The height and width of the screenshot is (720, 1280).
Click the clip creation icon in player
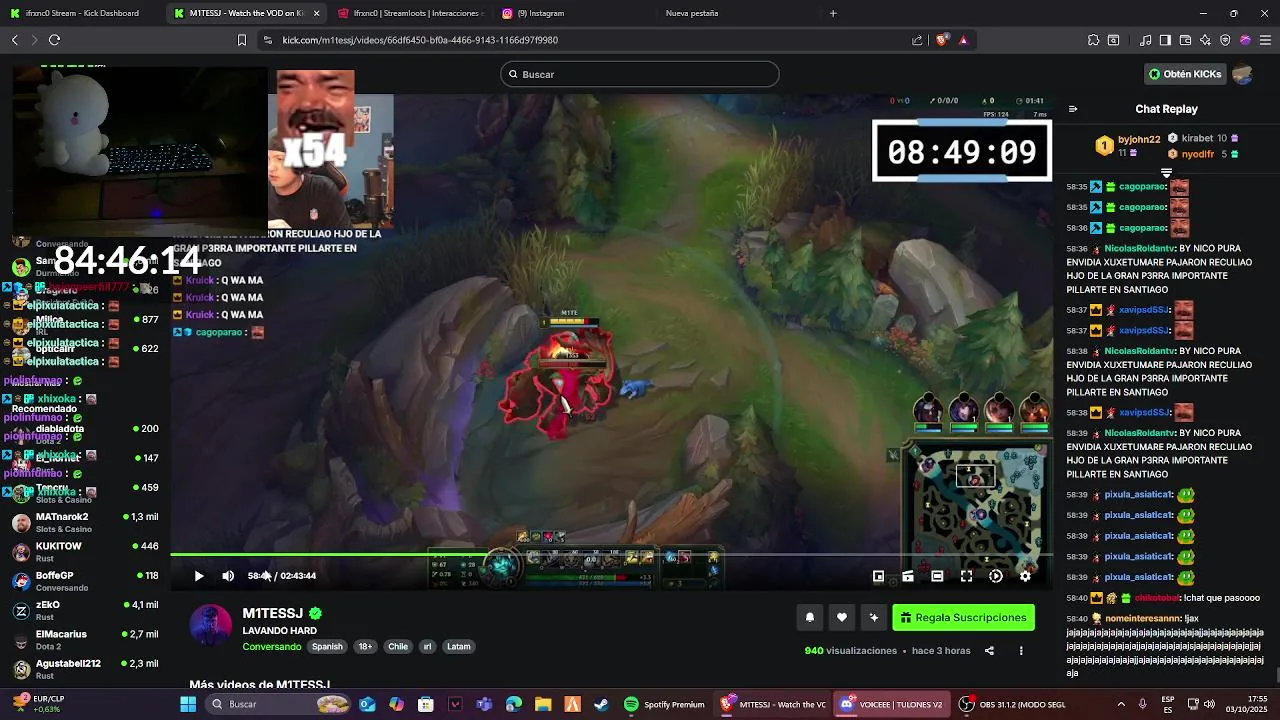click(908, 576)
